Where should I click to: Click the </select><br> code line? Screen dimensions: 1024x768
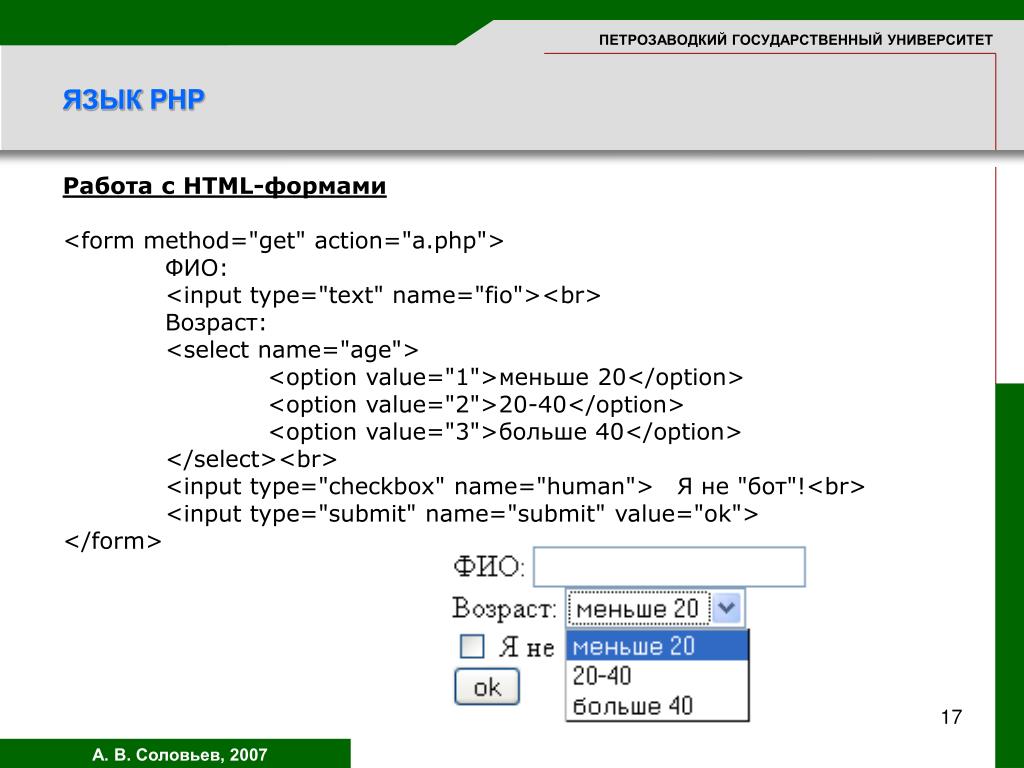click(x=251, y=460)
